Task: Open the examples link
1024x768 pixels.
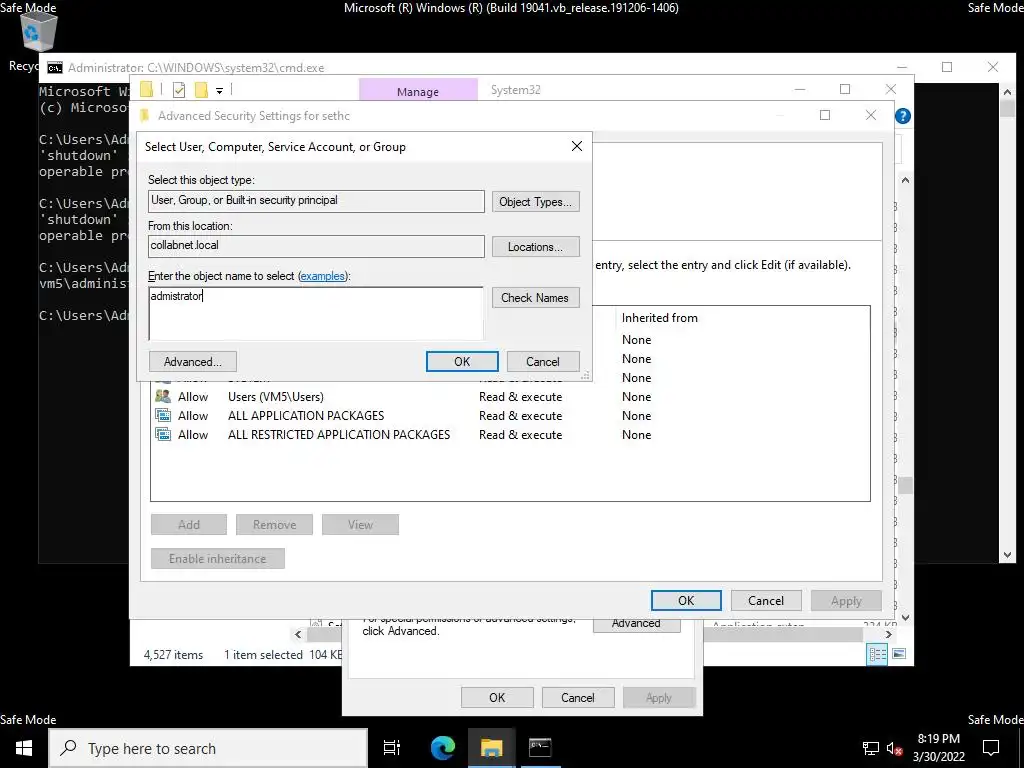Action: 322,276
